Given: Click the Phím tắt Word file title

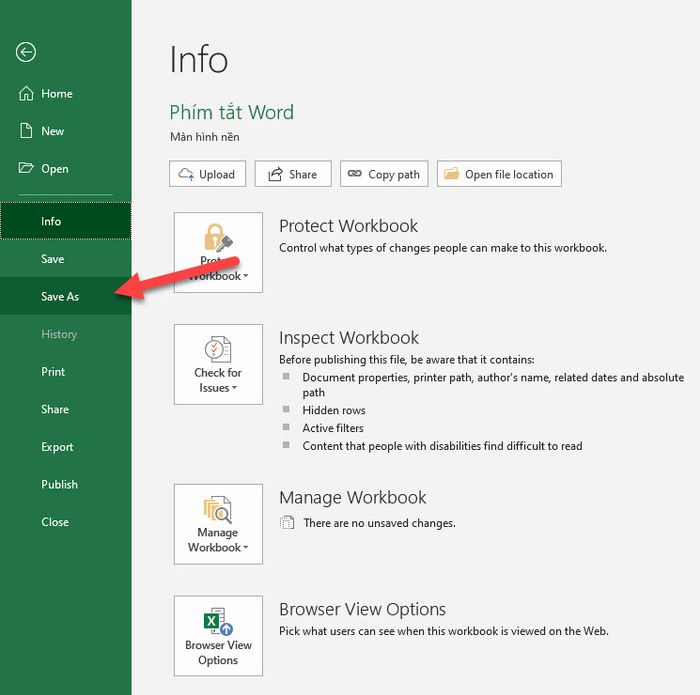Looking at the screenshot, I should [x=232, y=112].
